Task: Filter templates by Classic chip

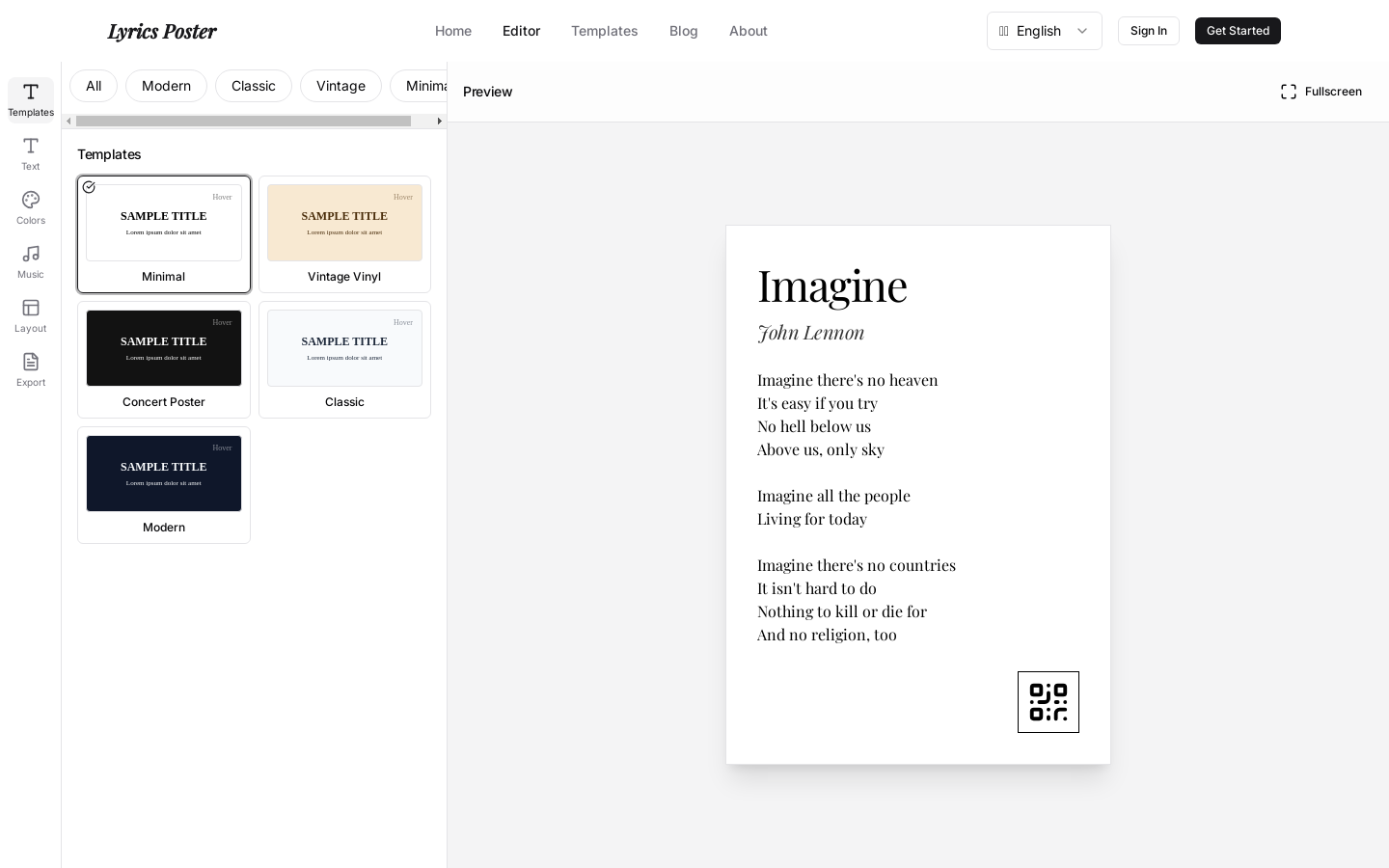Action: pos(254,86)
